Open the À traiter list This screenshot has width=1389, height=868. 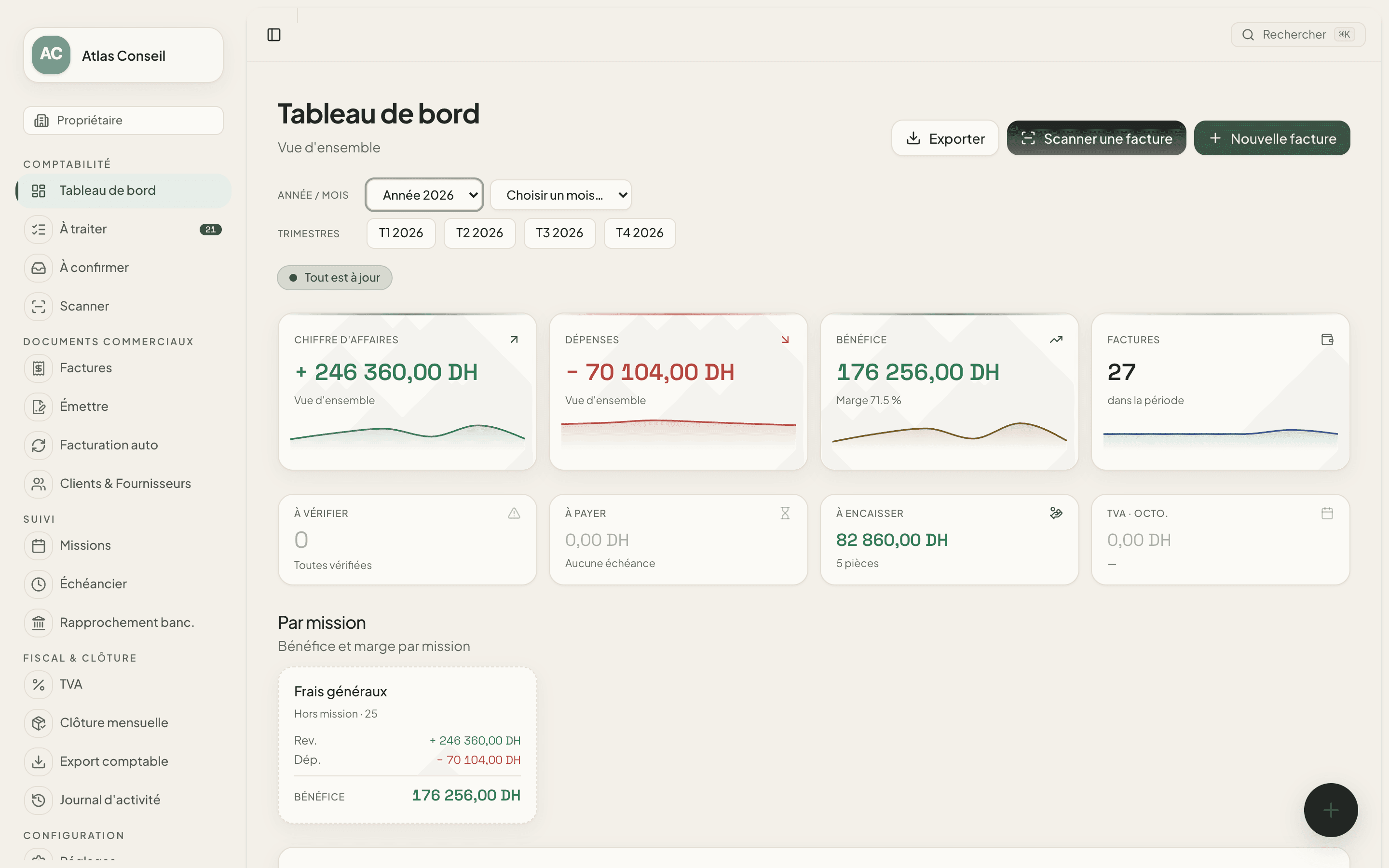pyautogui.click(x=124, y=229)
